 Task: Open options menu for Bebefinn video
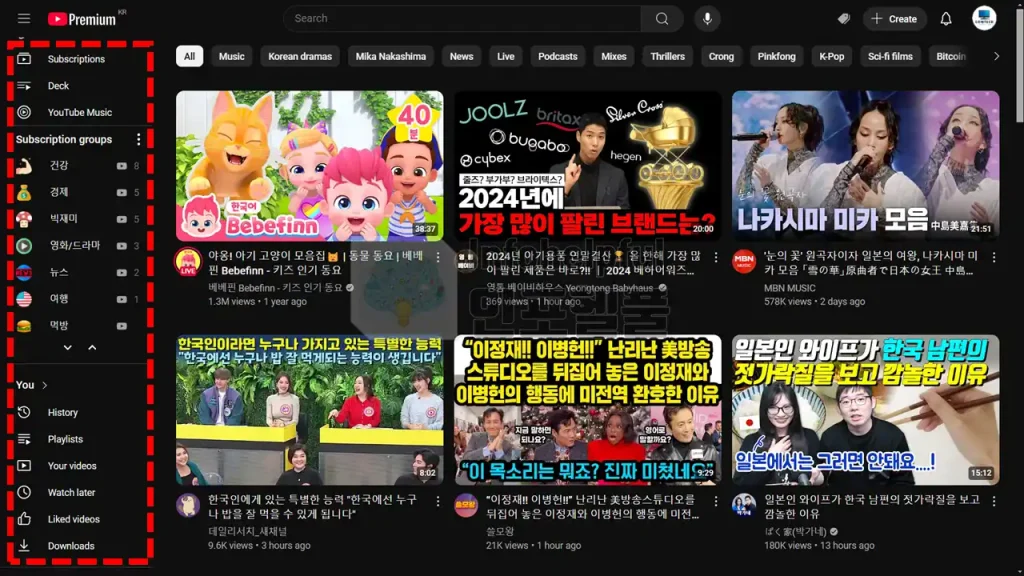(438, 257)
